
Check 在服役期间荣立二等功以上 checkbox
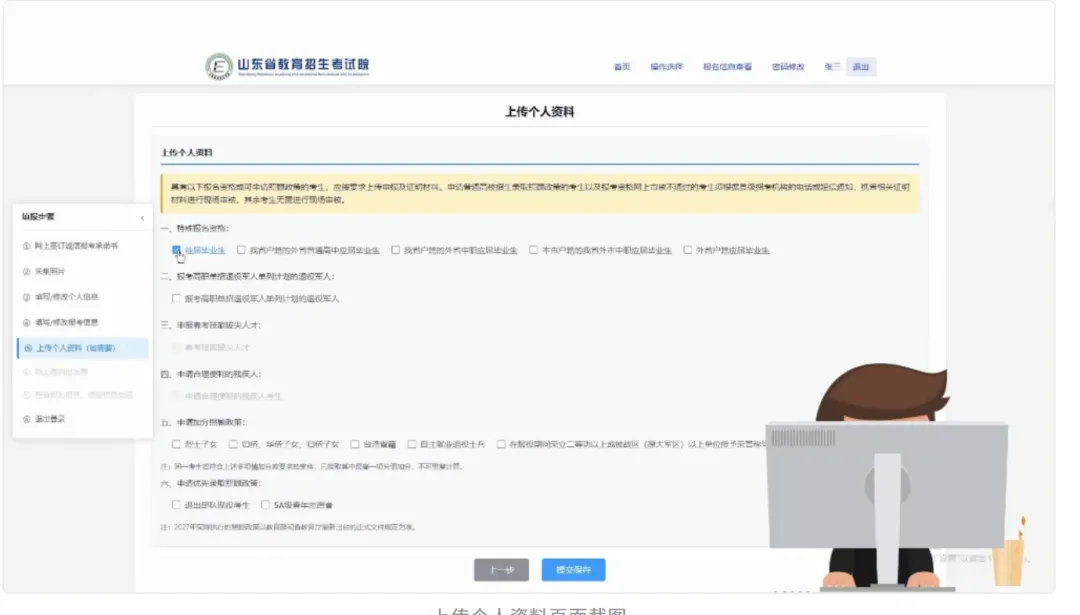[x=501, y=444]
